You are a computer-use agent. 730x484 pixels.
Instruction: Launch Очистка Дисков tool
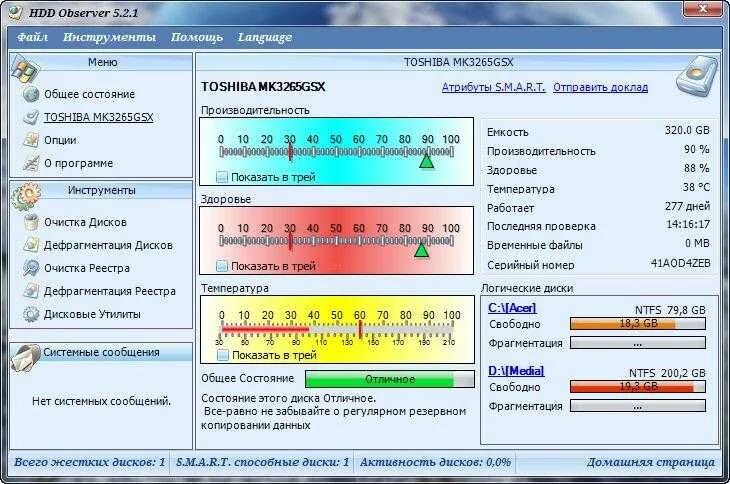pyautogui.click(x=85, y=222)
